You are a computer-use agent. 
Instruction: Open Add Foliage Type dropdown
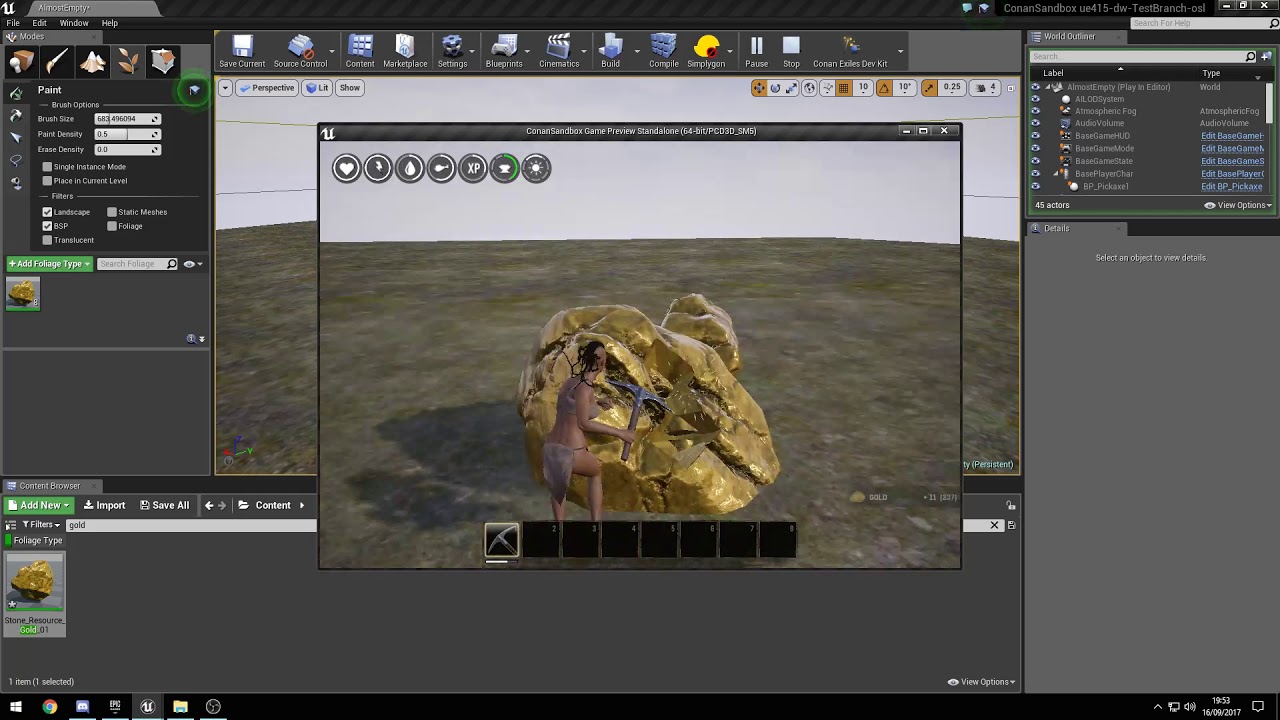click(49, 264)
